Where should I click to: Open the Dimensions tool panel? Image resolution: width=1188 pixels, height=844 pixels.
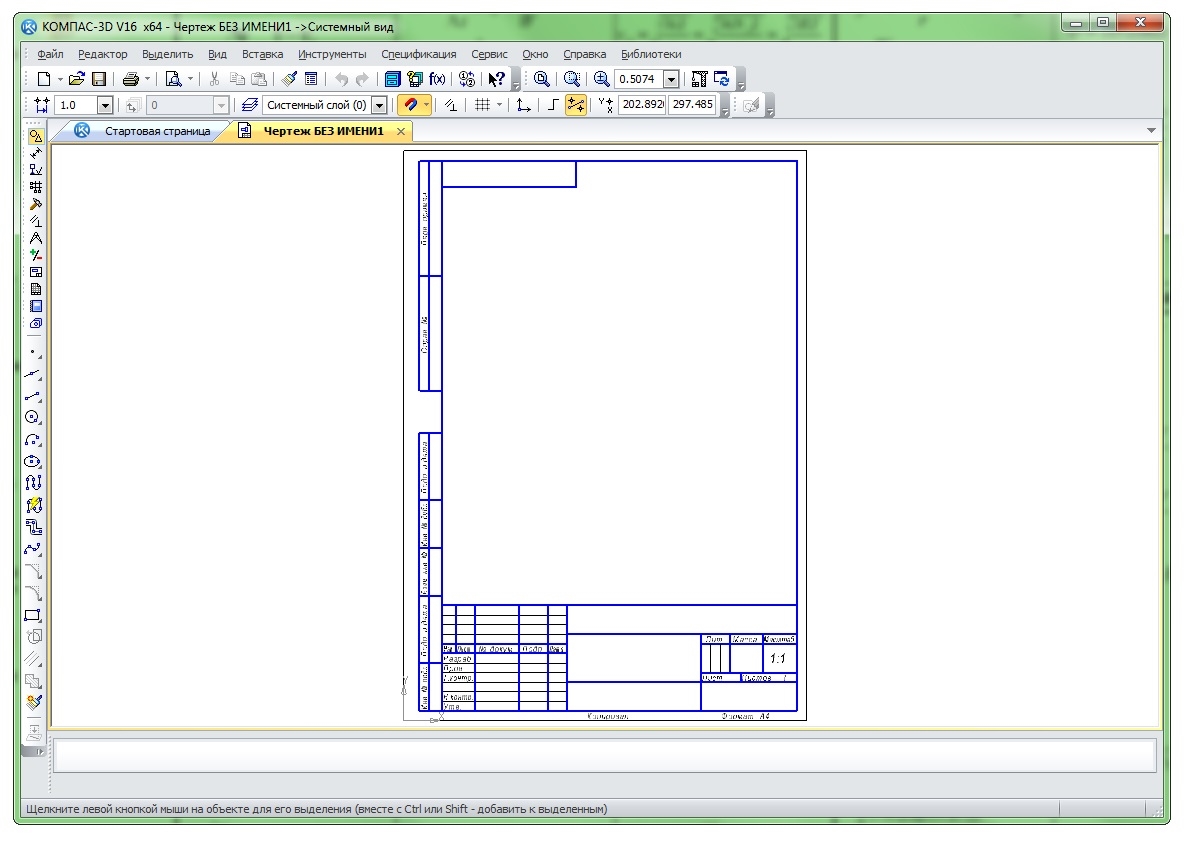(x=36, y=153)
